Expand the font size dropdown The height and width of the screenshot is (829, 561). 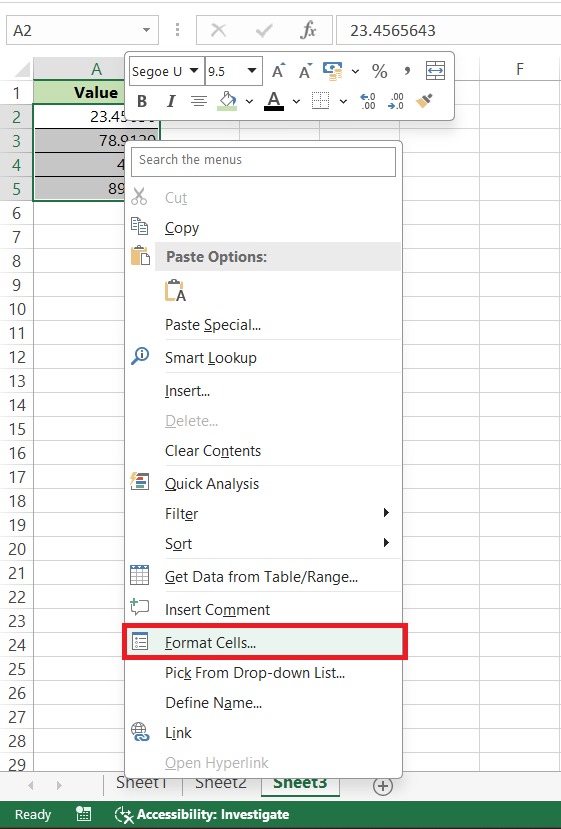(252, 71)
